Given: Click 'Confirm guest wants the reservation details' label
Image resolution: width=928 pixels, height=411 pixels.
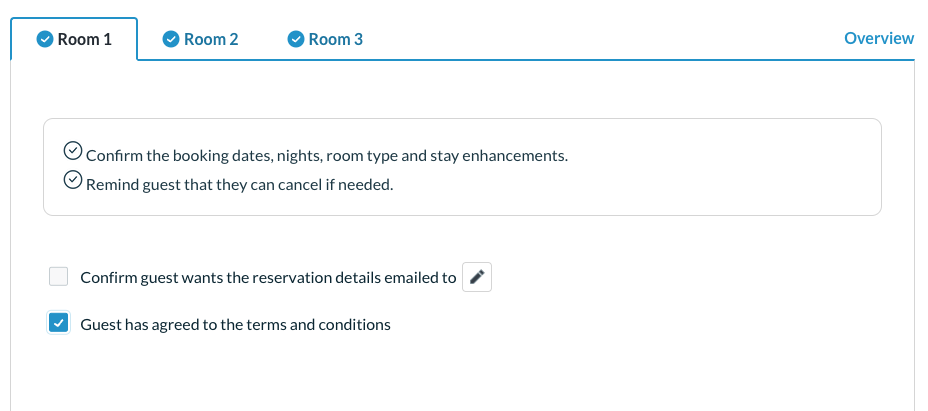Looking at the screenshot, I should pyautogui.click(x=267, y=278).
